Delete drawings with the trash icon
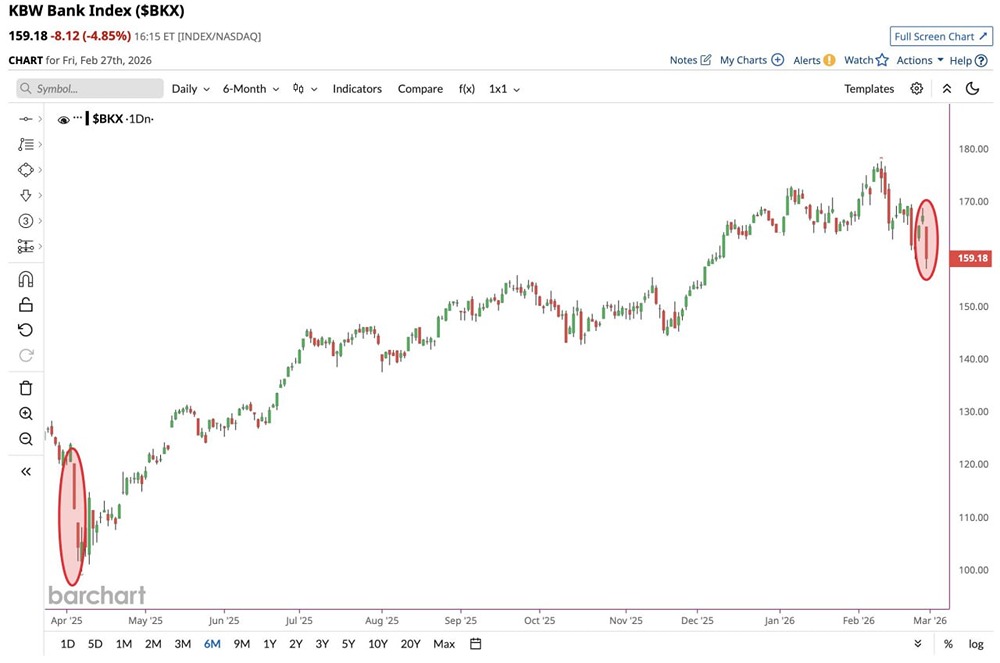 click(26, 388)
